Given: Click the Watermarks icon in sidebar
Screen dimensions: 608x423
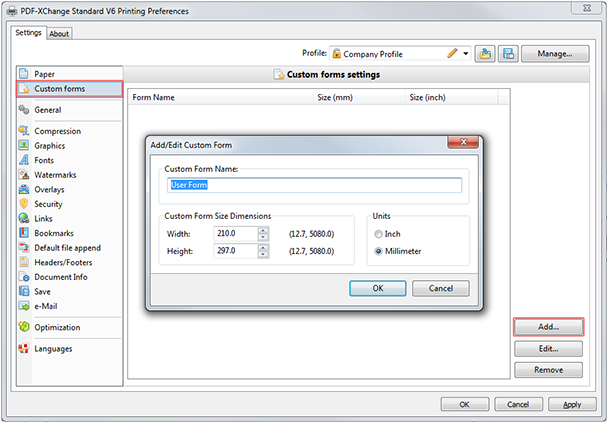Looking at the screenshot, I should 24,174.
